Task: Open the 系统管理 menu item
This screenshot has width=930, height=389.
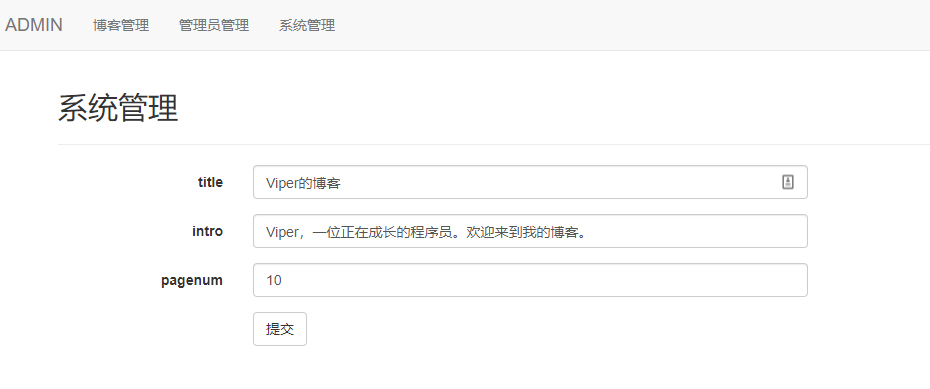Action: click(x=307, y=25)
